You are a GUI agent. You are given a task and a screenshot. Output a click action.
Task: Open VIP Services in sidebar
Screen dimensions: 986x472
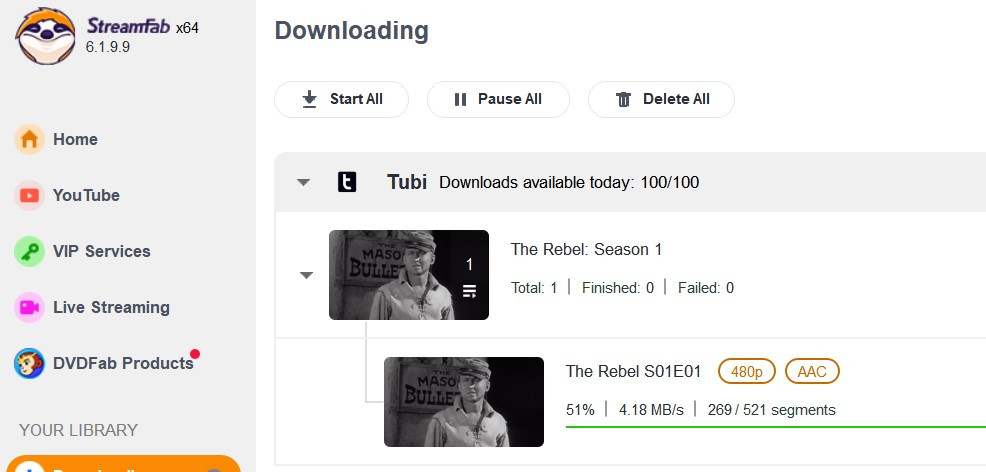tap(101, 251)
